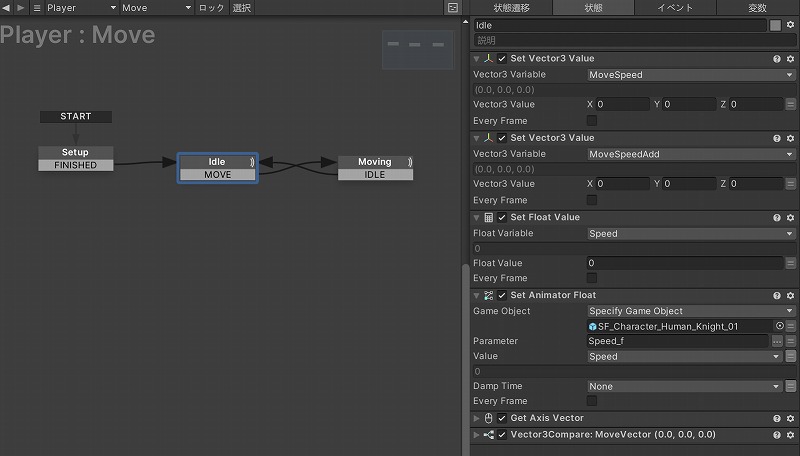The height and width of the screenshot is (456, 800).
Task: Click the ロック toolbar button
Action: click(x=211, y=8)
